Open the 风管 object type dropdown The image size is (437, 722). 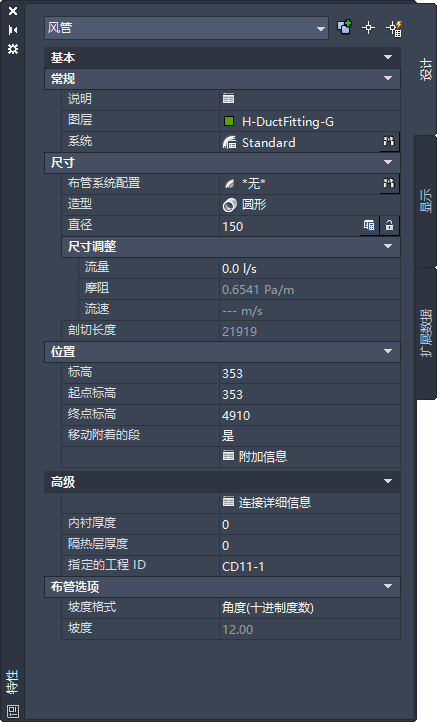(186, 28)
